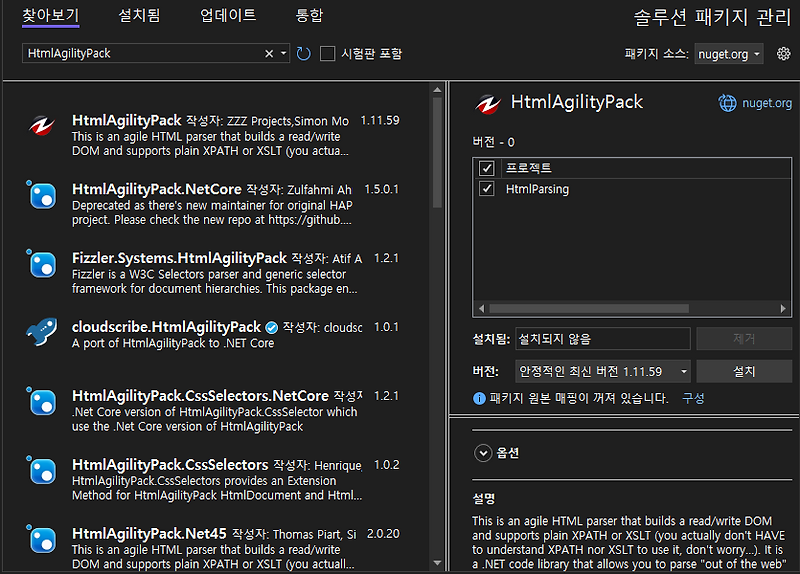Click the project list horizontal scrollbar
This screenshot has height=574, width=800.
[589, 309]
